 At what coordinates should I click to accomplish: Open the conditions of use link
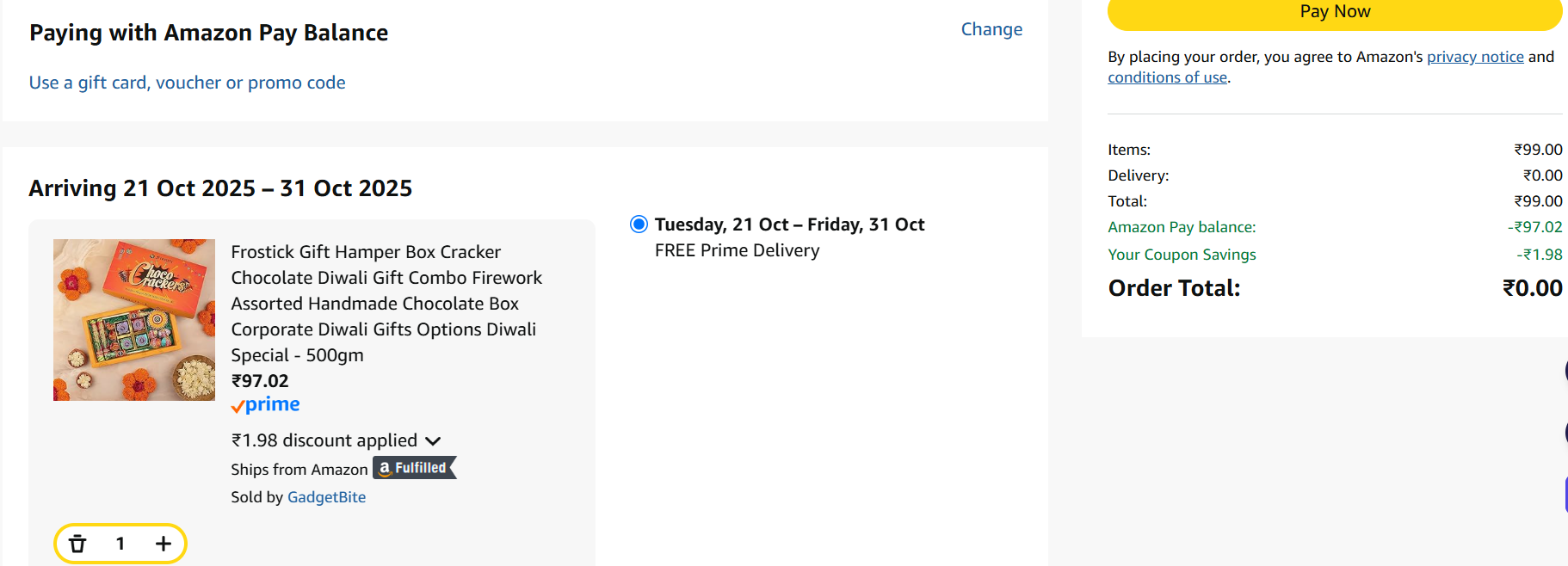(1167, 77)
